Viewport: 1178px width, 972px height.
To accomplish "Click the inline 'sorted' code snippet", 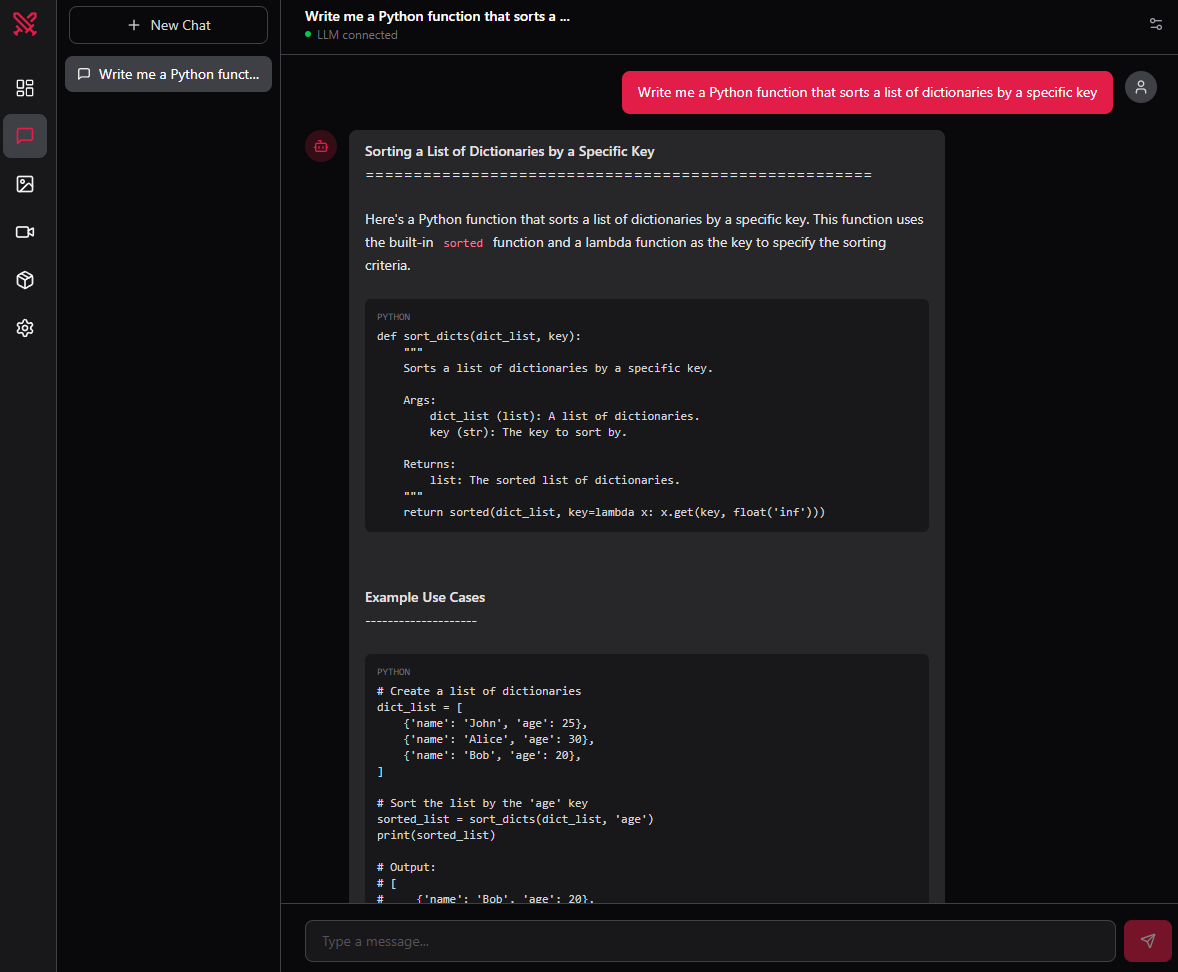I will (x=463, y=243).
